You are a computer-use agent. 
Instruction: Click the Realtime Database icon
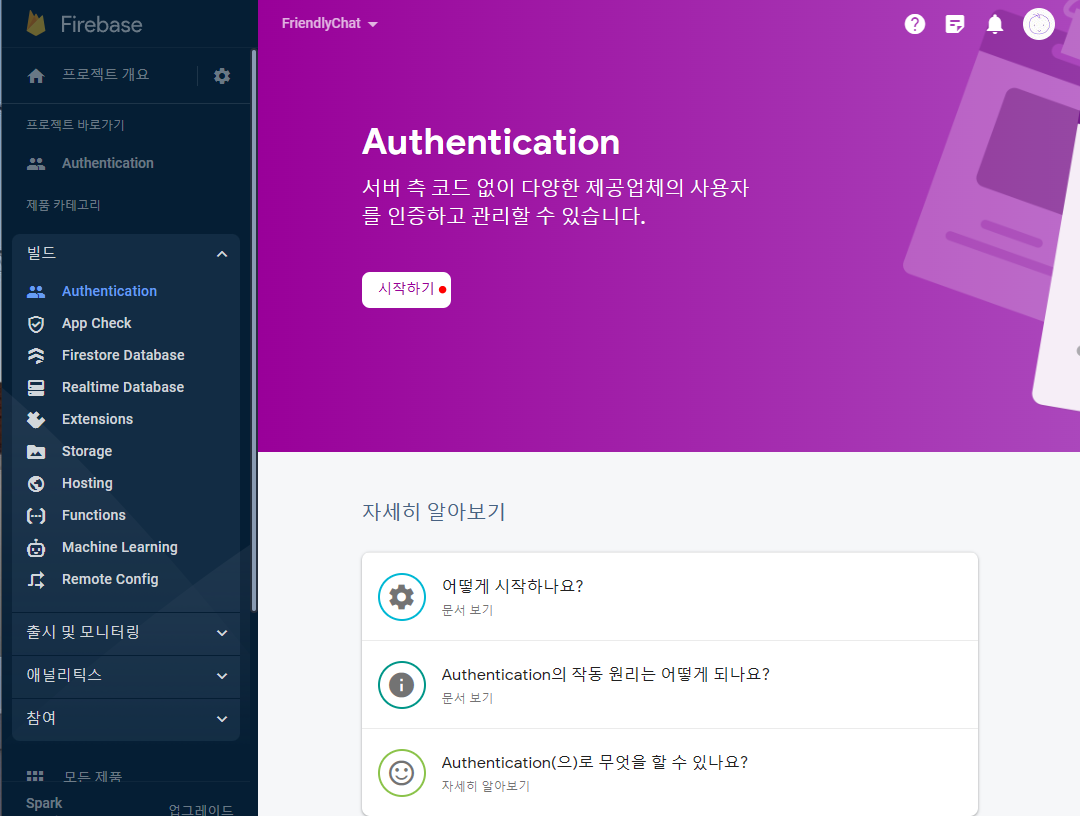pyautogui.click(x=36, y=388)
